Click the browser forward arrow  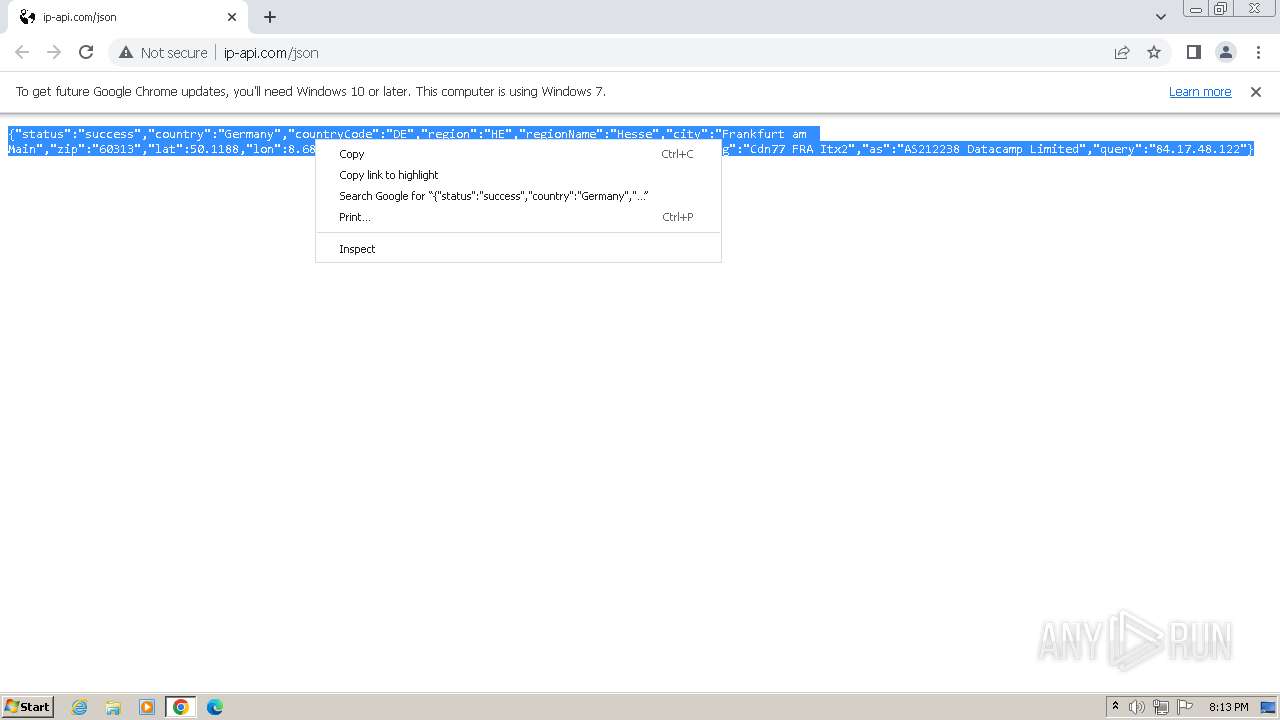[54, 53]
